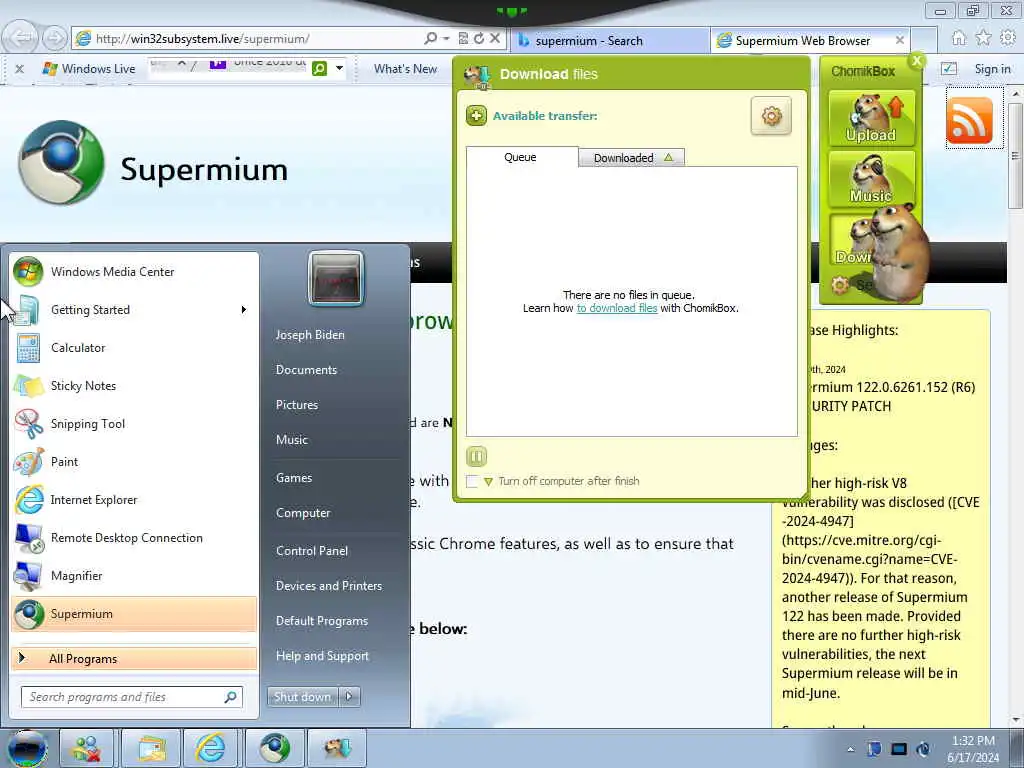Image resolution: width=1024 pixels, height=768 pixels.
Task: Expand Turn off computer options triangle
Action: coord(488,482)
